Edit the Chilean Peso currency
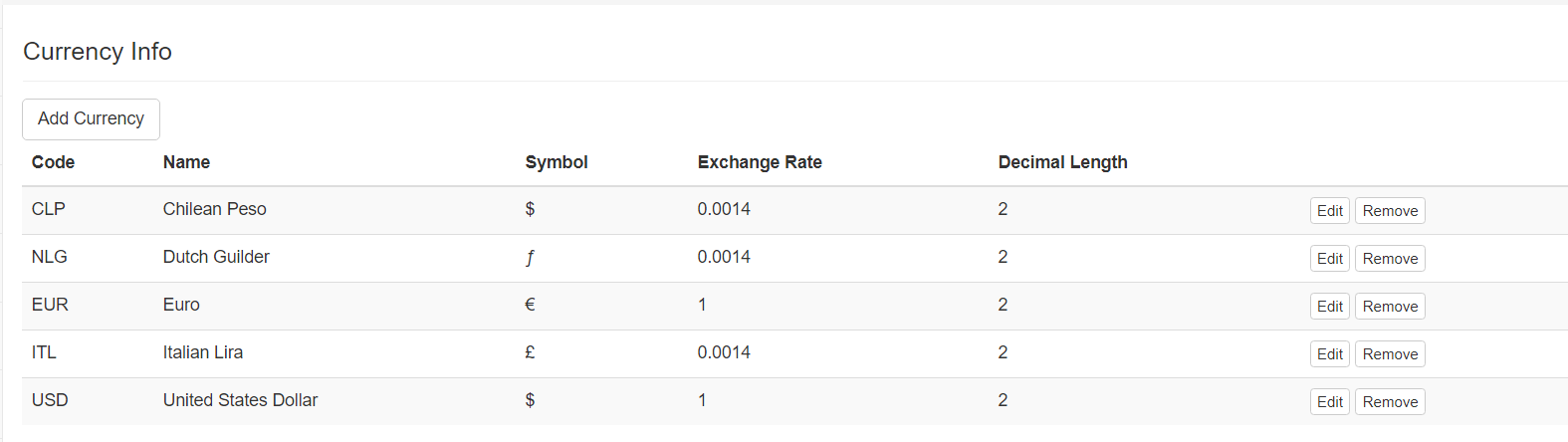Screen dimensions: 1568x442 click(x=1329, y=211)
